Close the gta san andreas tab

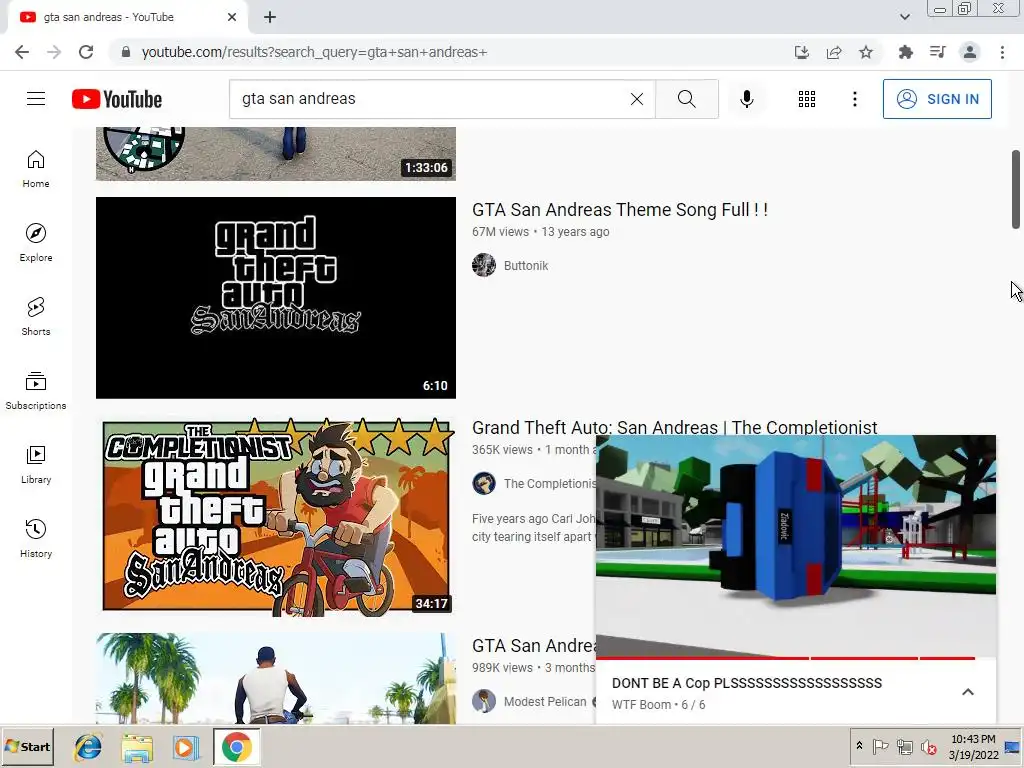[x=232, y=17]
